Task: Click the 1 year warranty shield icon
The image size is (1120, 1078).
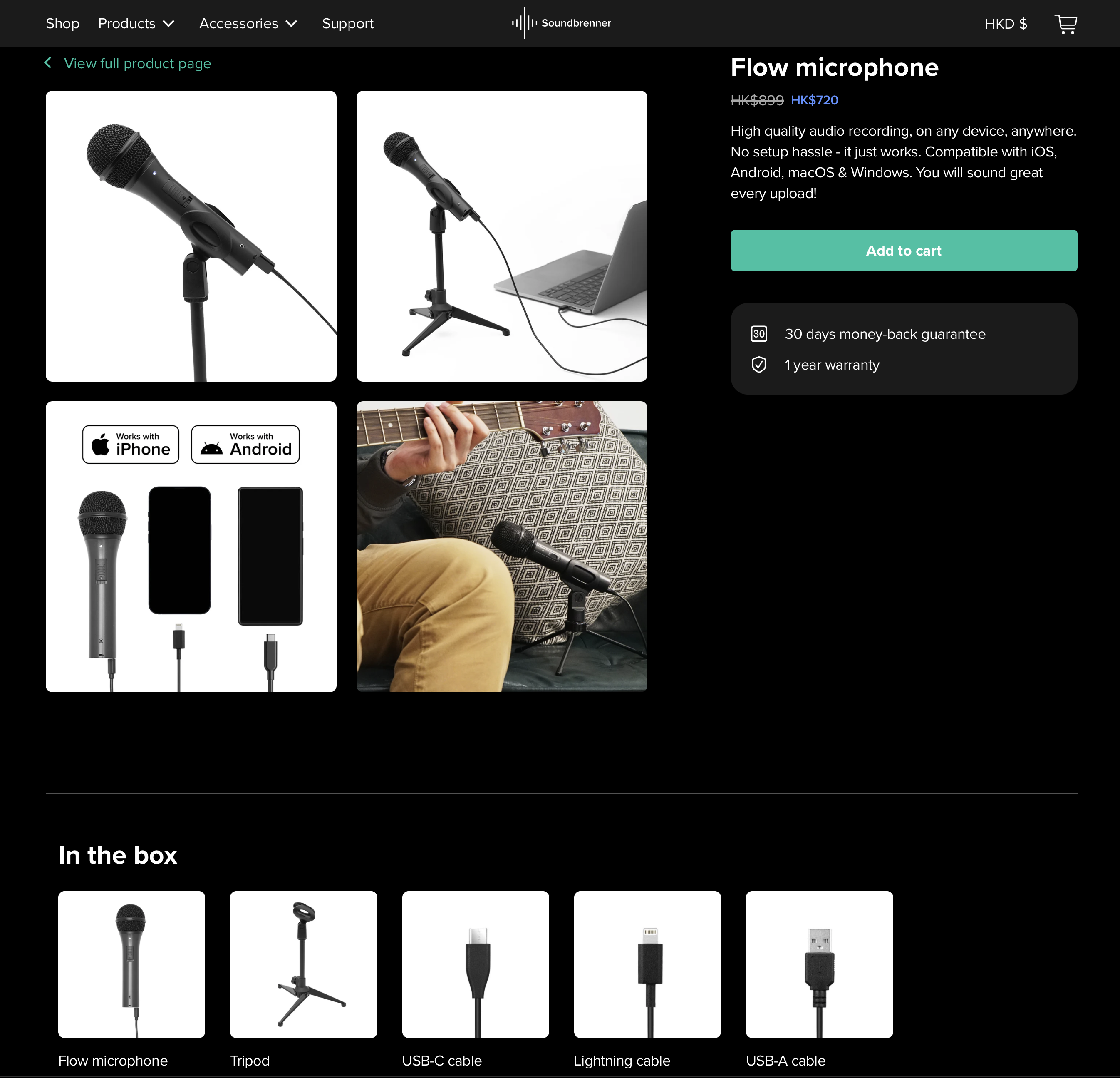Action: click(758, 365)
